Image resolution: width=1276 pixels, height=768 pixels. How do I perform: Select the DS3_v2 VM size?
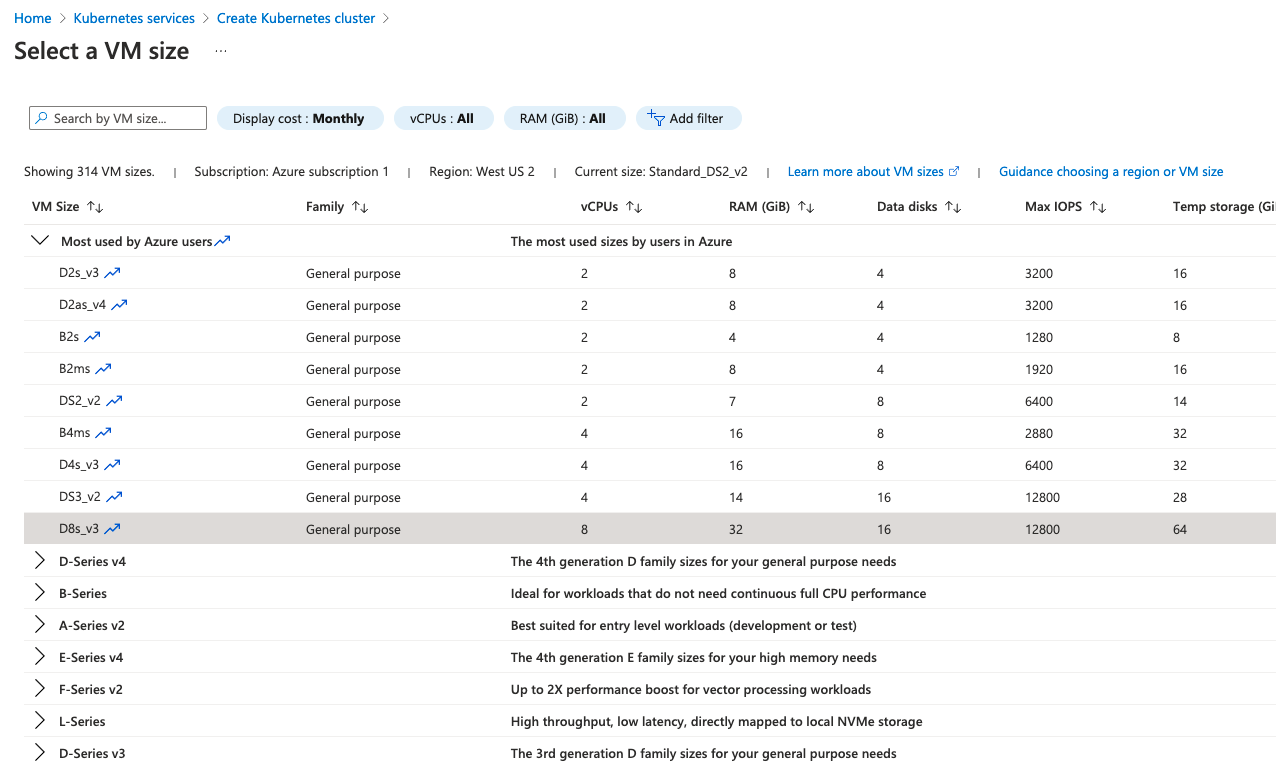tap(80, 497)
